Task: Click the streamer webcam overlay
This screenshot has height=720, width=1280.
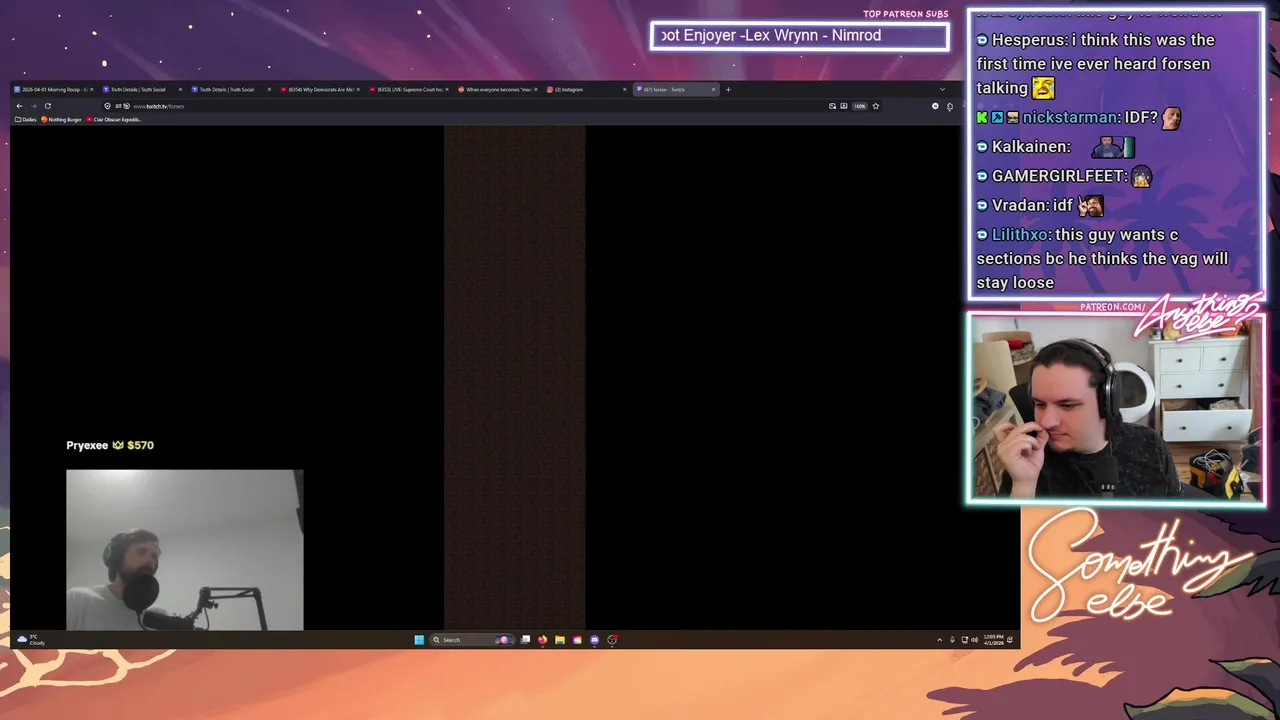Action: click(1116, 408)
